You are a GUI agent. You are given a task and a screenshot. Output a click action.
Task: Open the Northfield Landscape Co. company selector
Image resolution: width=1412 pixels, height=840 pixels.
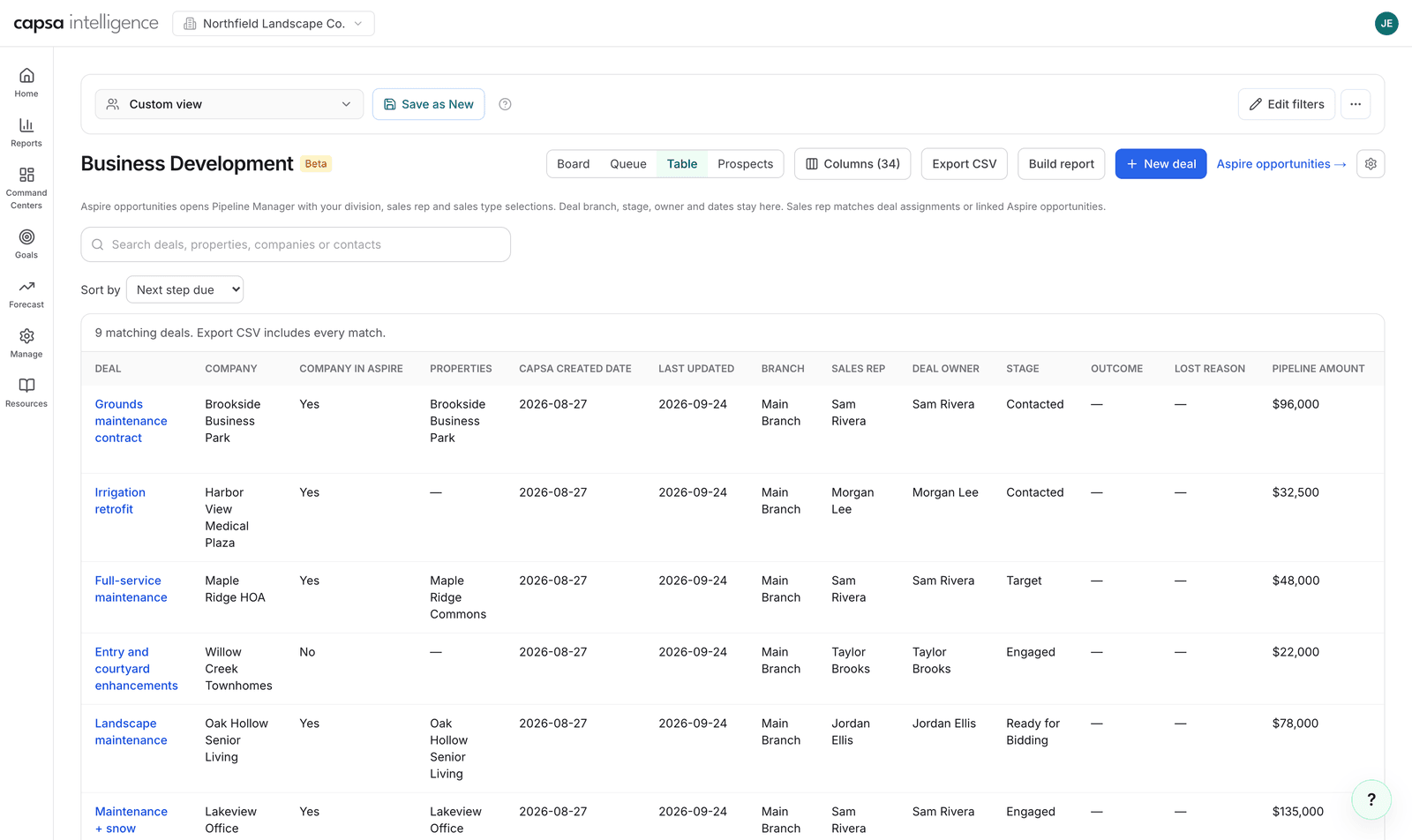point(274,24)
